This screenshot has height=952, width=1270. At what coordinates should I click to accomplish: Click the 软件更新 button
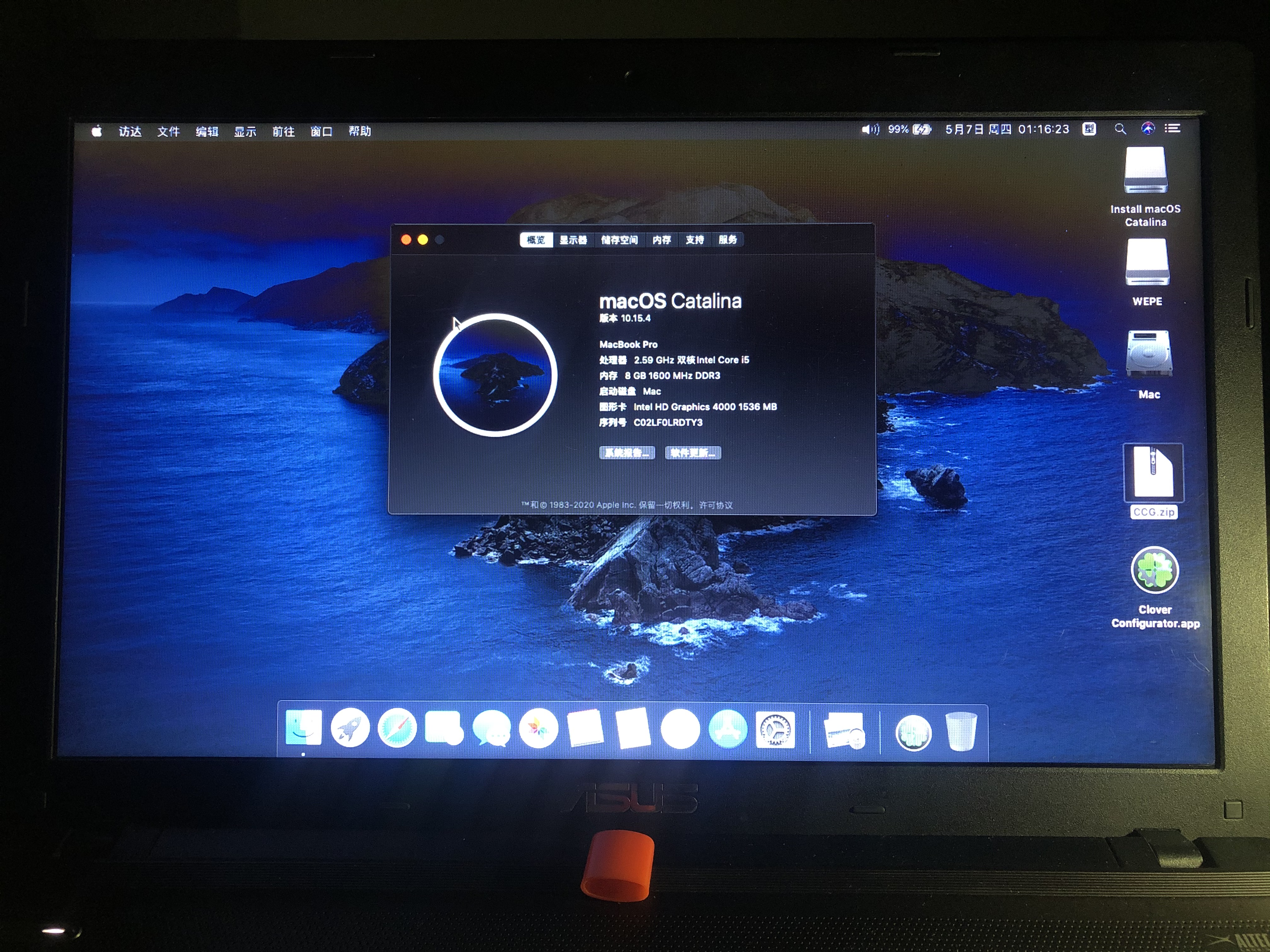[x=693, y=453]
